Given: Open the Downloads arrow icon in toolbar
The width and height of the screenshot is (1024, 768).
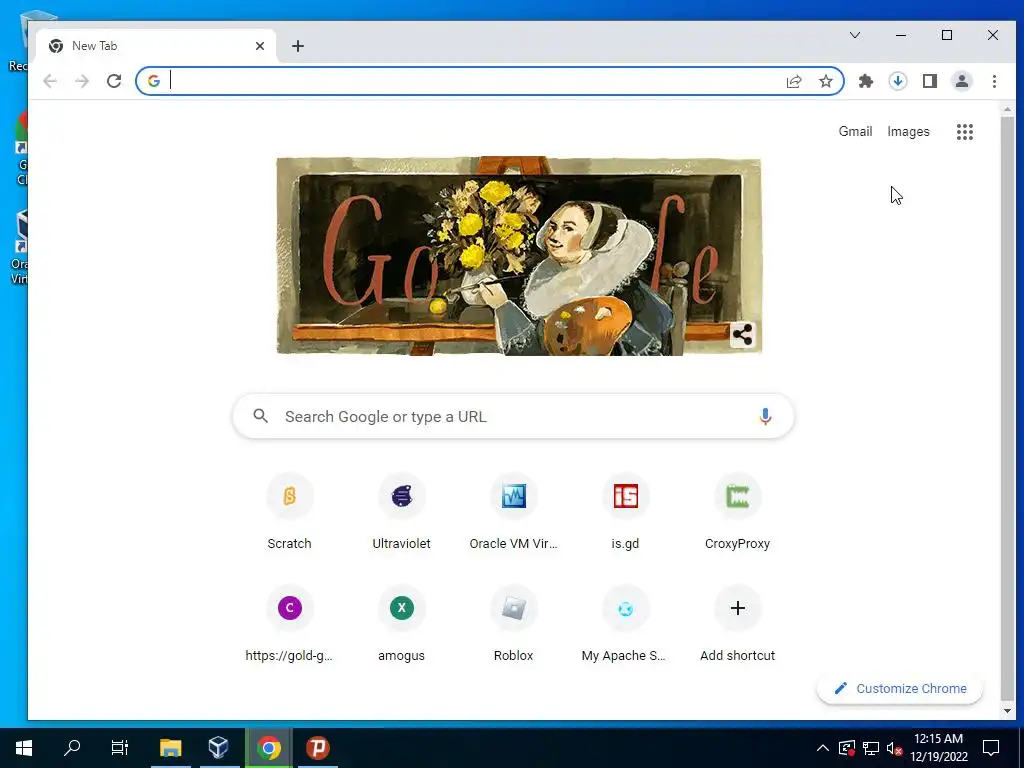Looking at the screenshot, I should click(897, 81).
